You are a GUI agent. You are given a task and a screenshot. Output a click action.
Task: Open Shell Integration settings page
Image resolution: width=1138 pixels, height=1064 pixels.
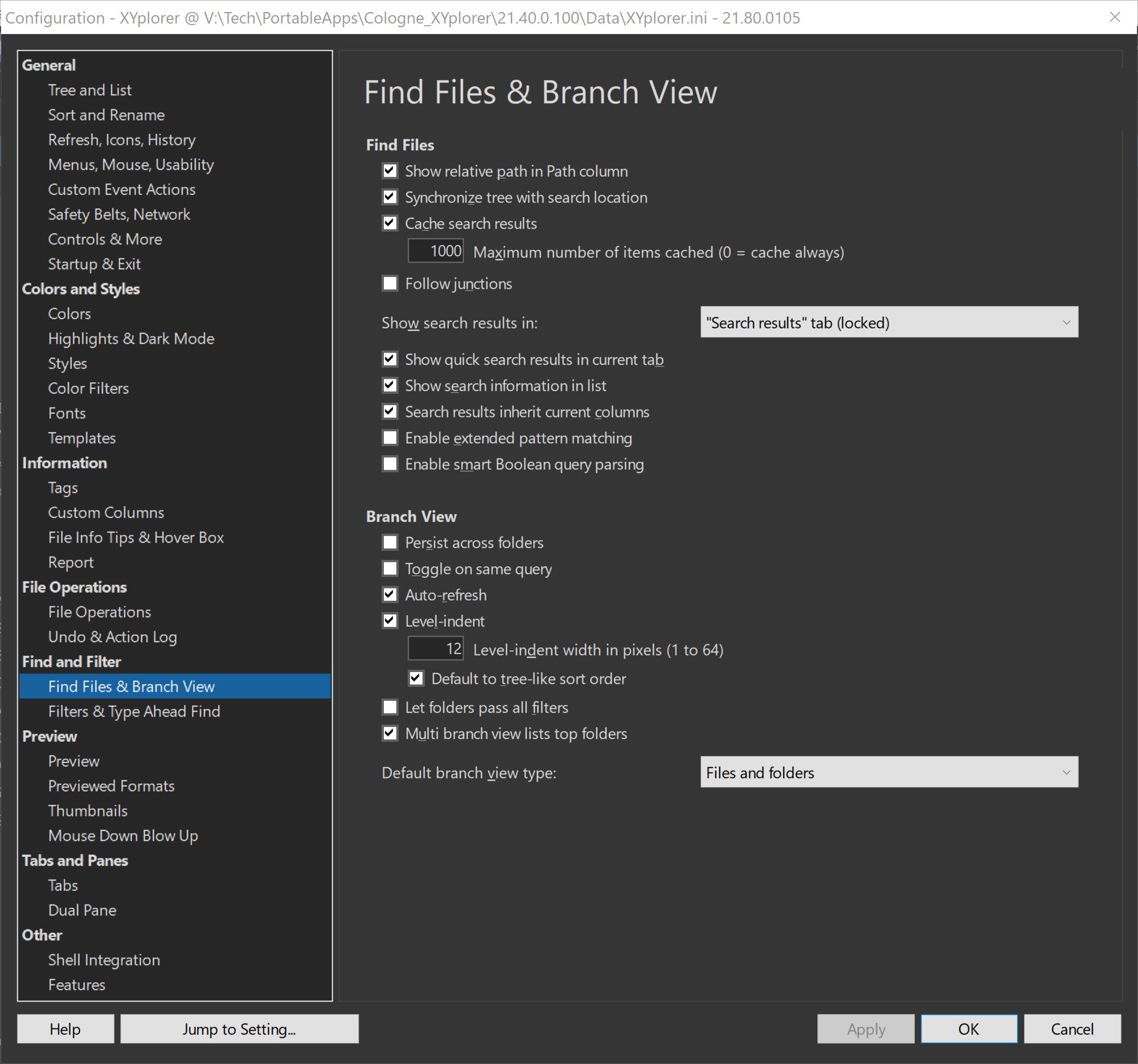coord(104,960)
